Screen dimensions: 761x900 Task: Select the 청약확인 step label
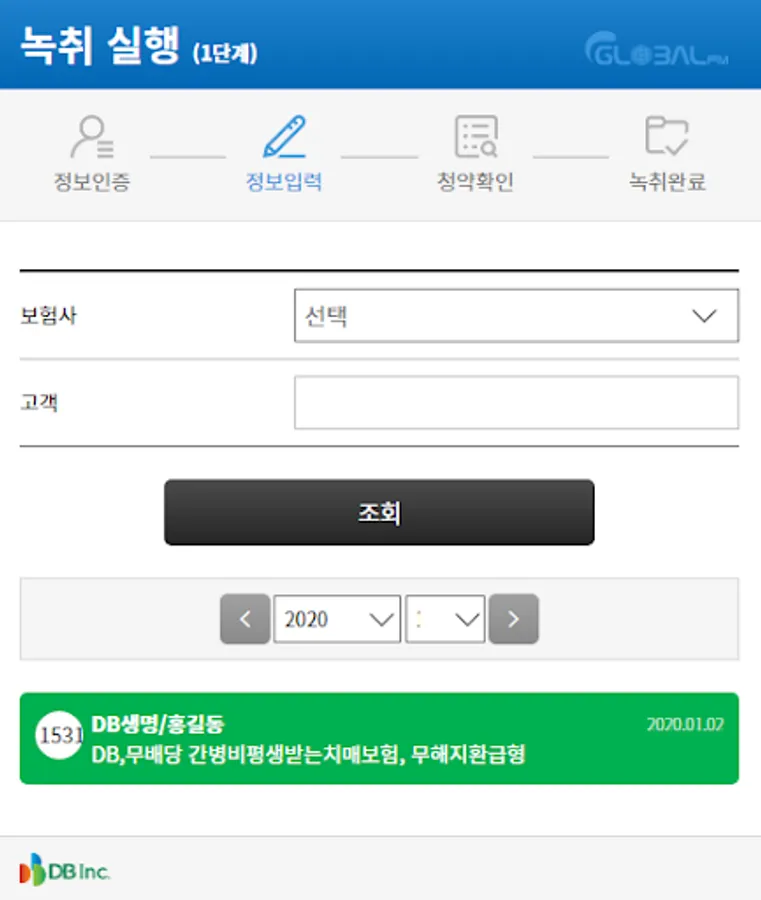(475, 182)
